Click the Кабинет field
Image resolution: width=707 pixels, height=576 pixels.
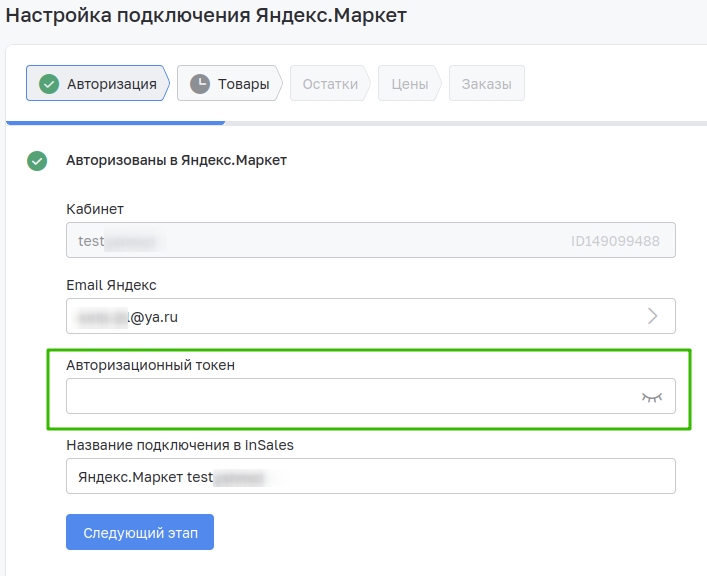click(371, 240)
